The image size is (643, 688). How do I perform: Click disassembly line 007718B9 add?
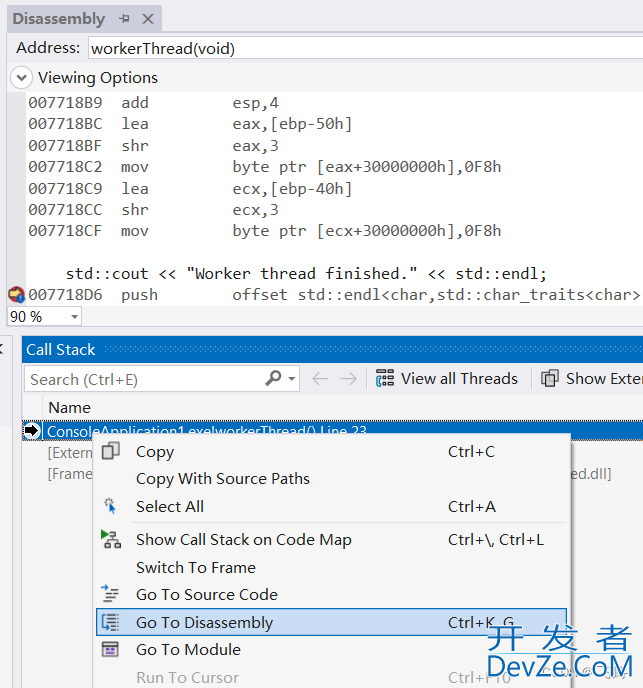154,103
